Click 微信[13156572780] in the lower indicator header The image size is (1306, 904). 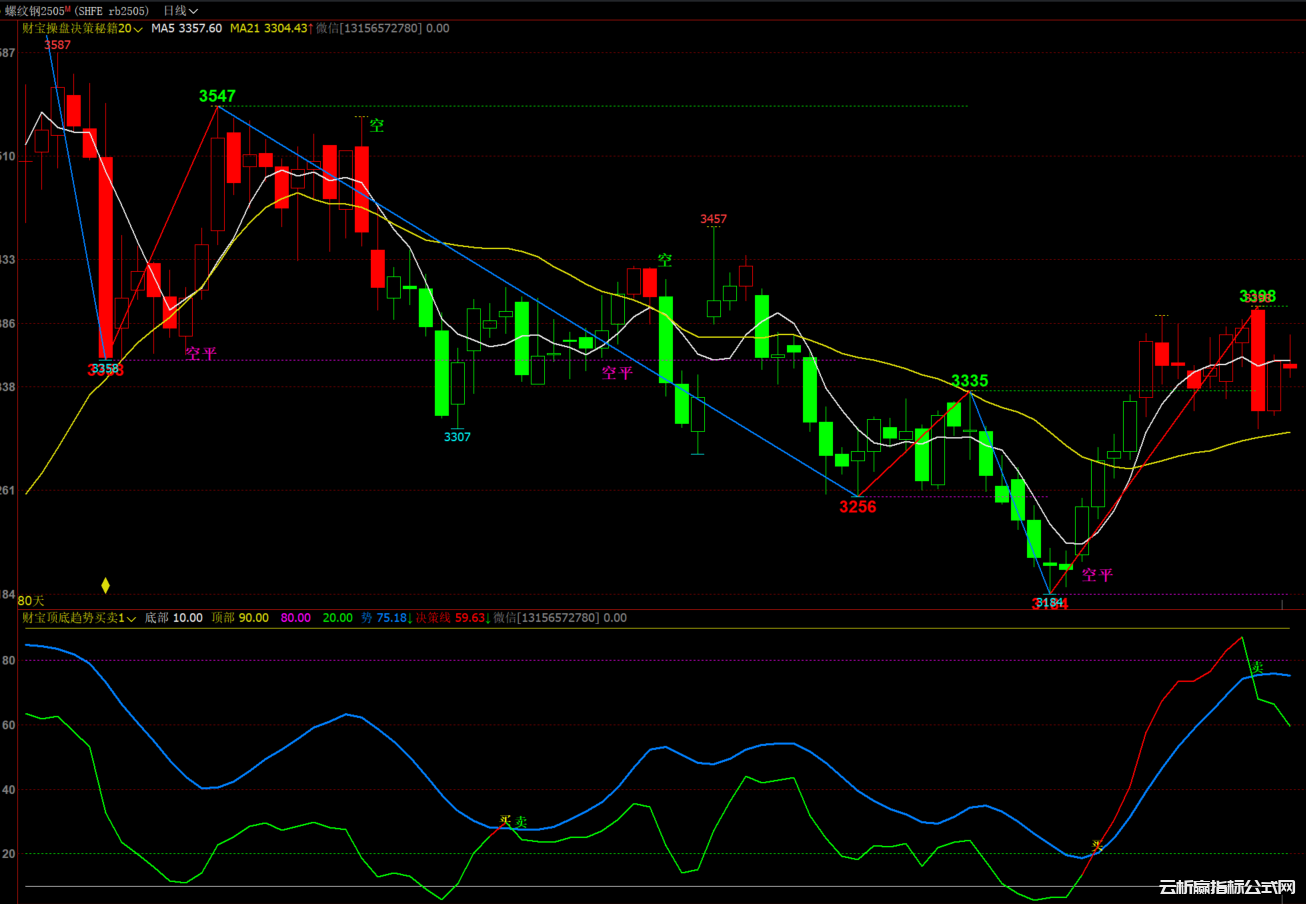546,618
